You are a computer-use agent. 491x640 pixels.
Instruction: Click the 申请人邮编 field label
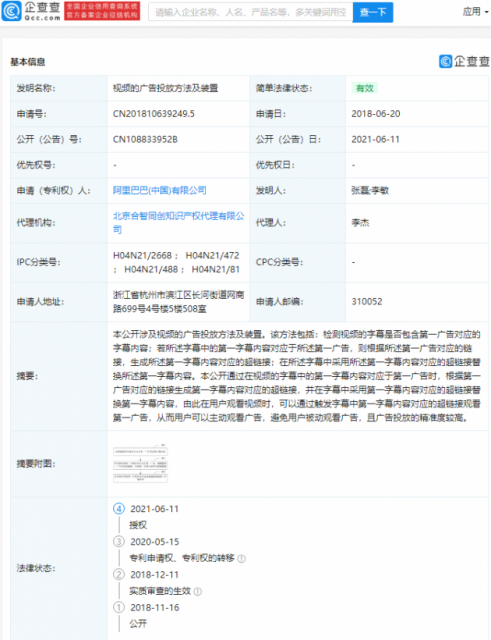(280, 302)
